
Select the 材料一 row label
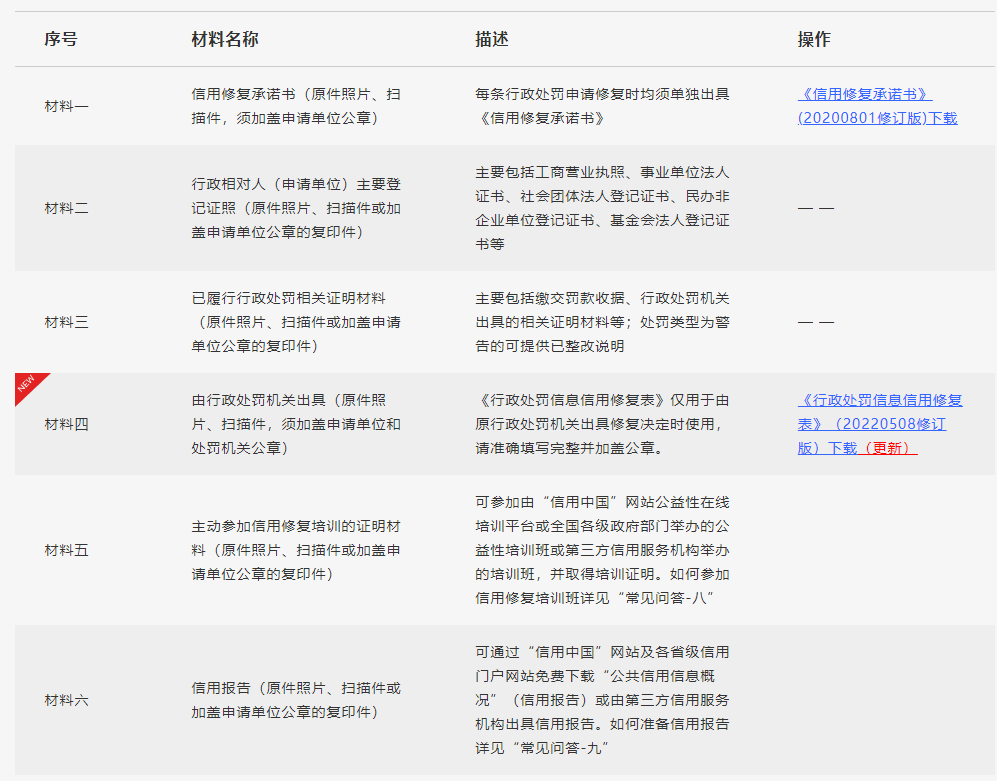[66, 106]
